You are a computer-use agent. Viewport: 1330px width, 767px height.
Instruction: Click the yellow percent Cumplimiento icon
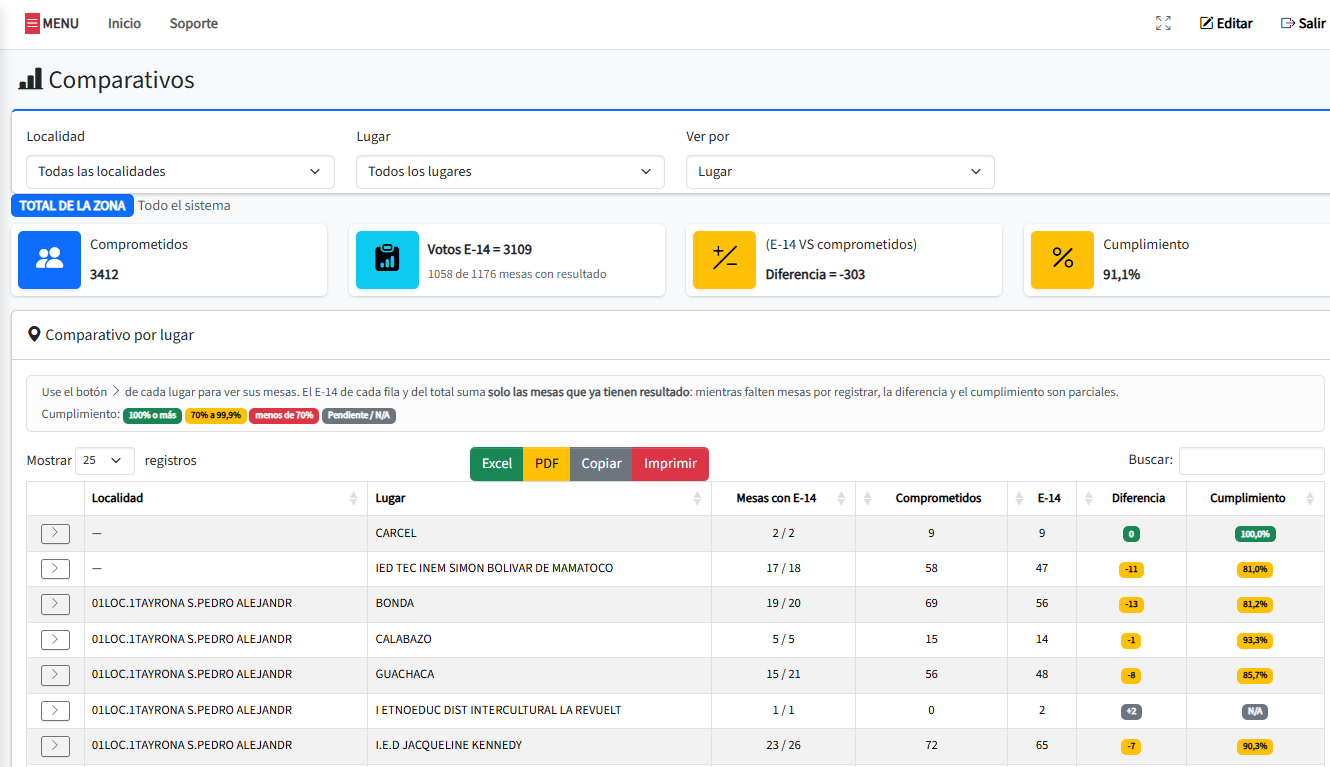tap(1062, 259)
